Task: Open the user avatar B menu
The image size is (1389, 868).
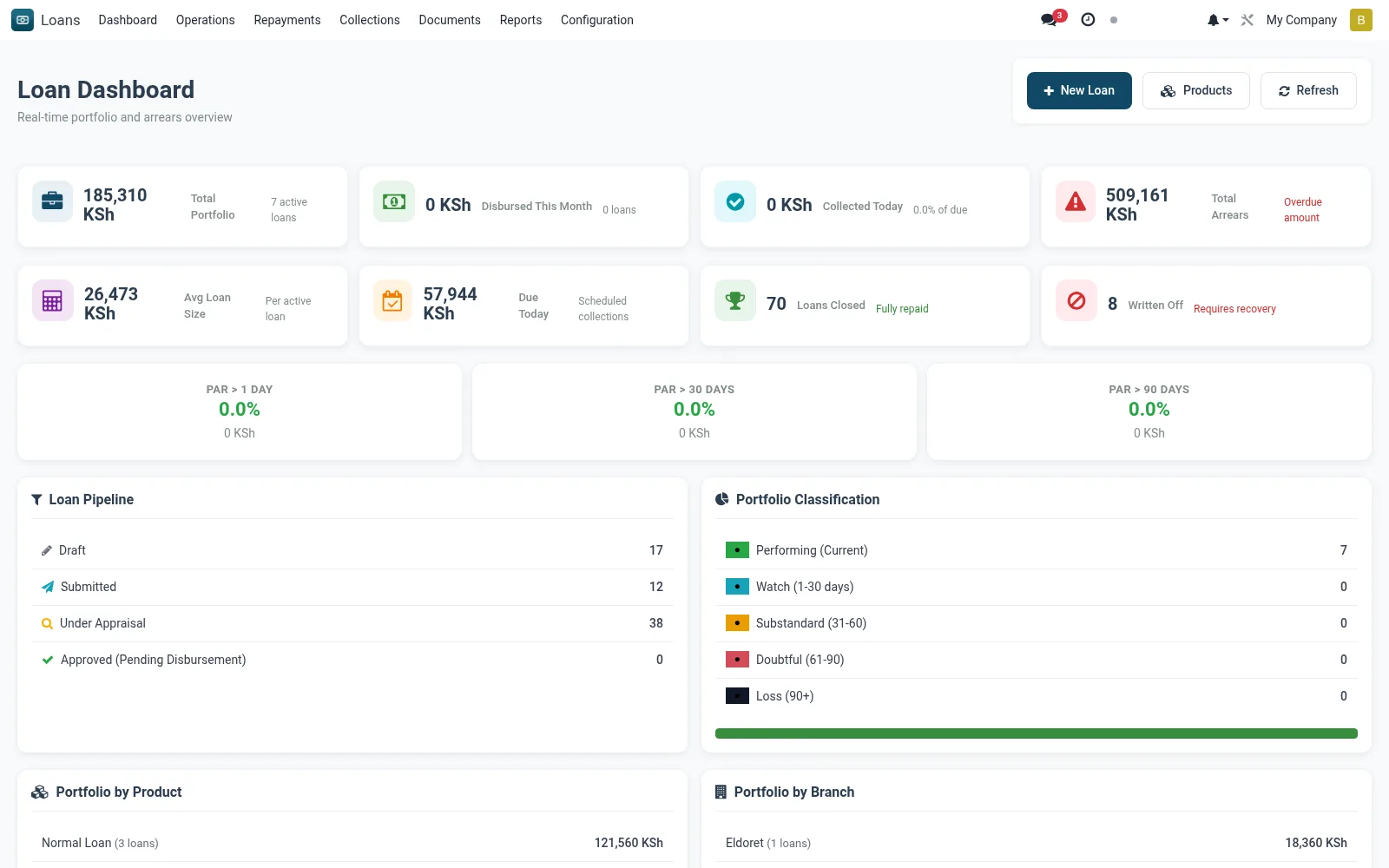Action: [1360, 20]
